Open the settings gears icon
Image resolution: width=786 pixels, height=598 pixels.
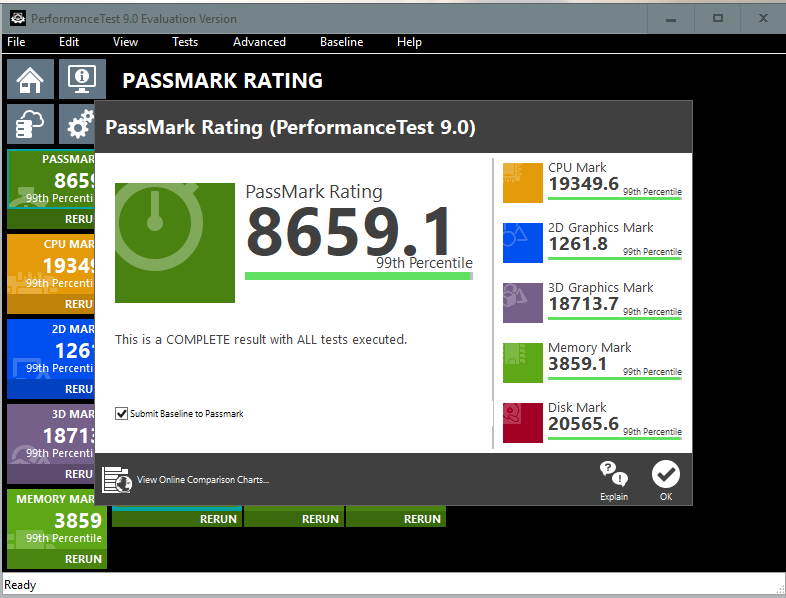click(77, 124)
